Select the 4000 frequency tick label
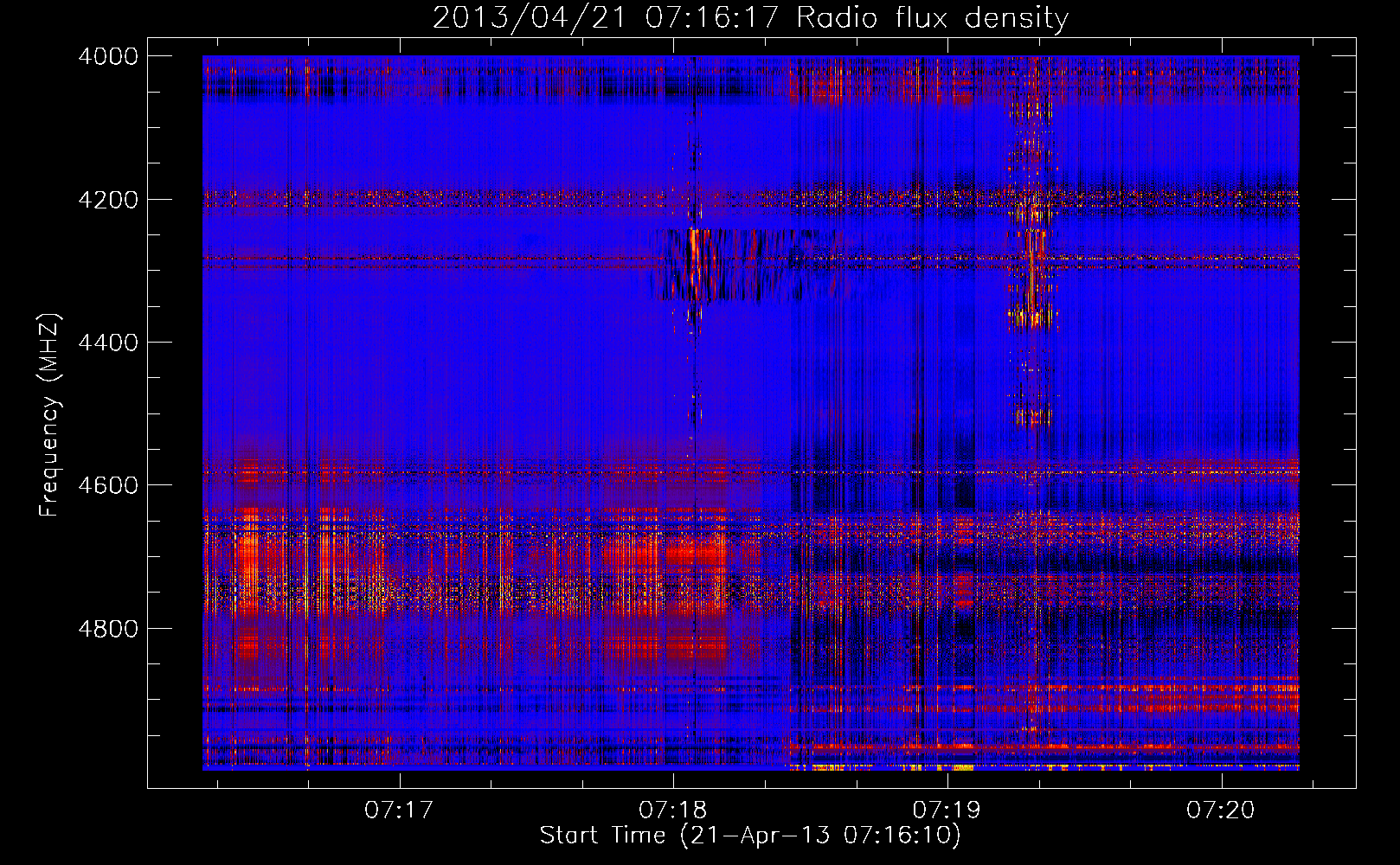 108,56
